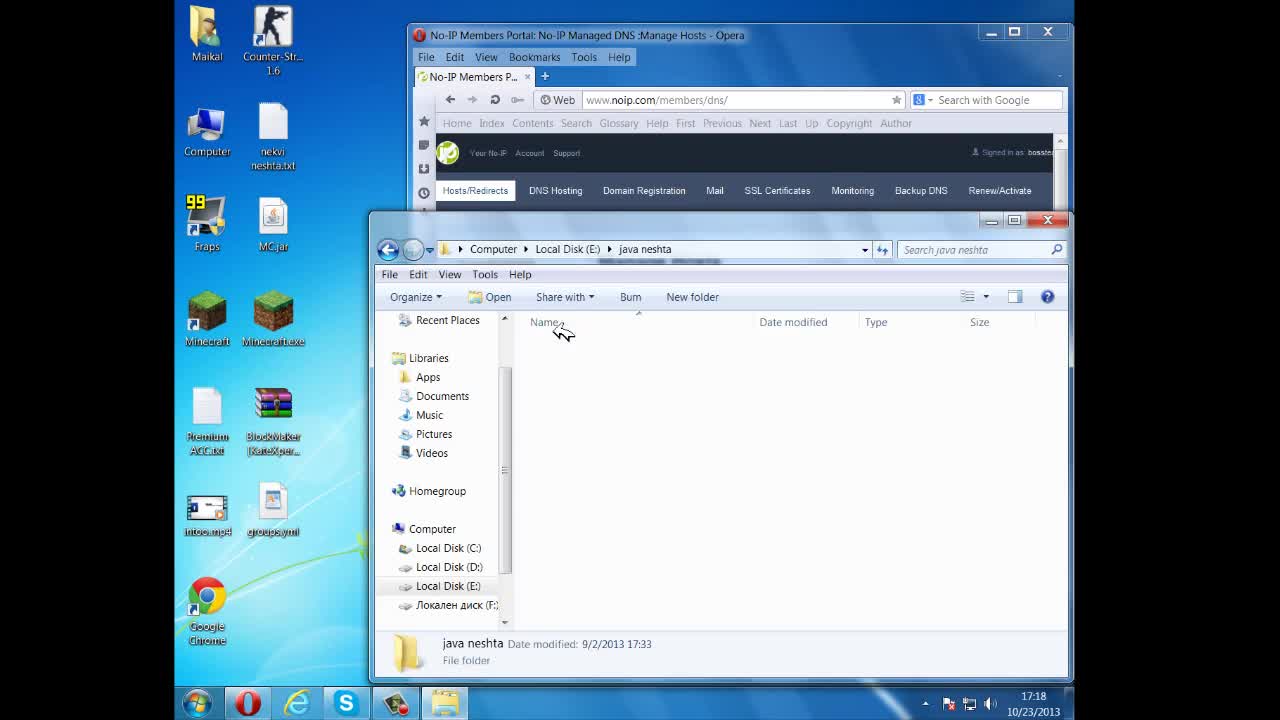Click the volume speaker tray icon
This screenshot has height=720, width=1280.
click(x=990, y=704)
